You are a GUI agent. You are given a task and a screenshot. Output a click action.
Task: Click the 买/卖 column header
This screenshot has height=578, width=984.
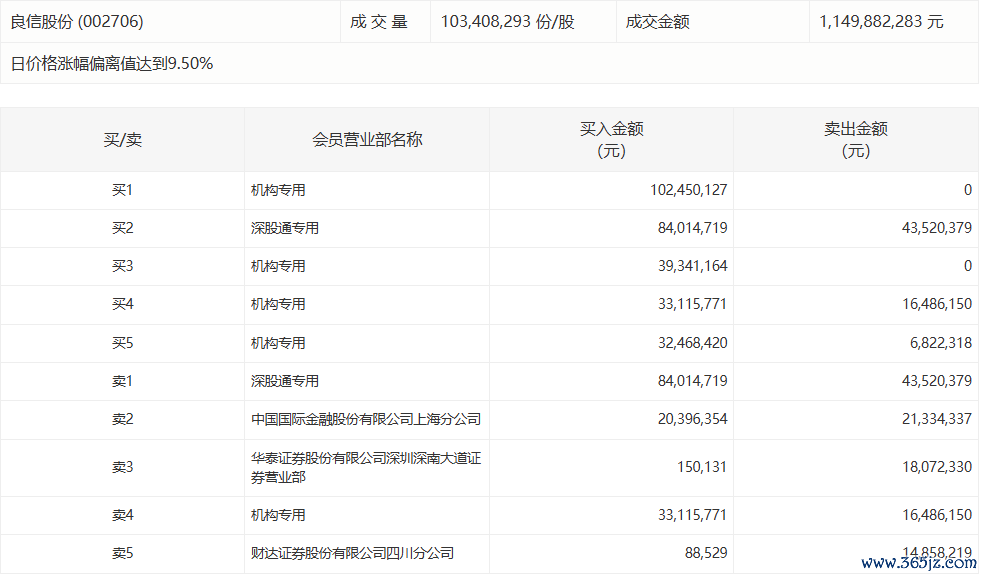pos(122,139)
